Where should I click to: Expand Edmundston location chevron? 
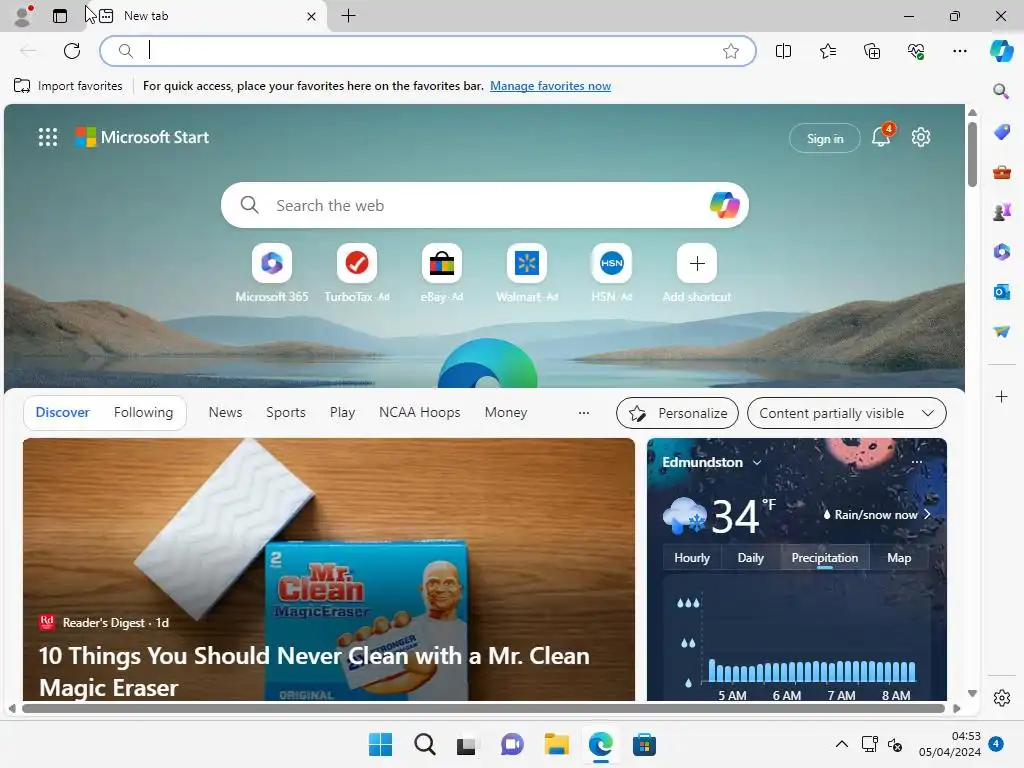[757, 462]
